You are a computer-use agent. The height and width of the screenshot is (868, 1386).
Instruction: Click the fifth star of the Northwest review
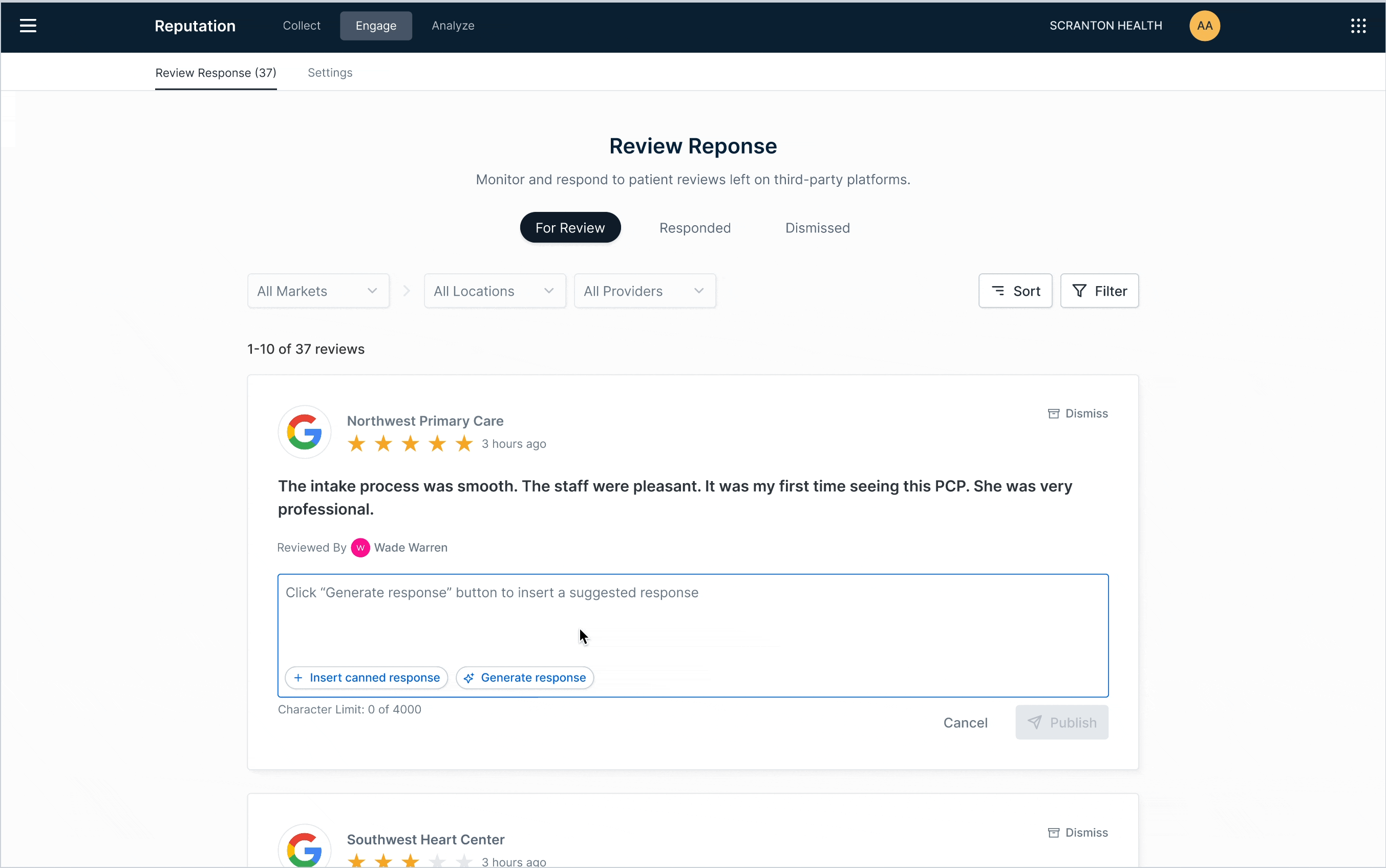tap(464, 444)
